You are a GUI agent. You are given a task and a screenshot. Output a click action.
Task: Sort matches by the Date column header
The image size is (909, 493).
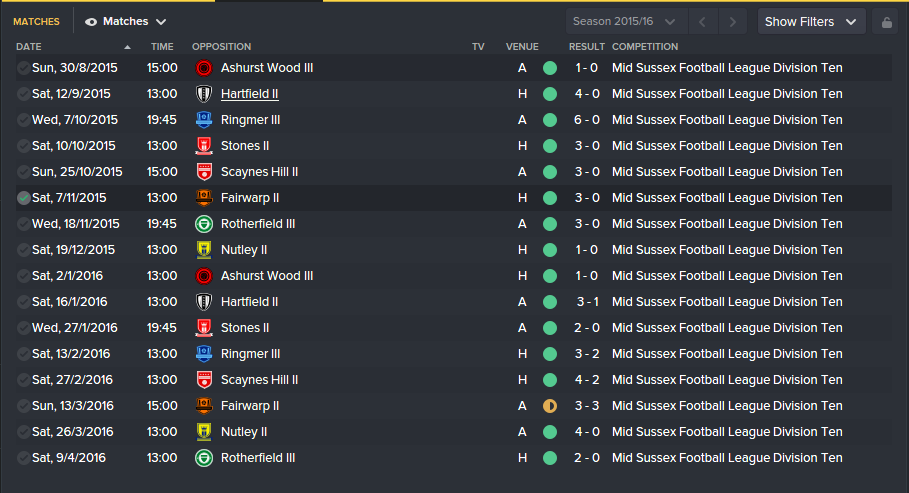29,47
